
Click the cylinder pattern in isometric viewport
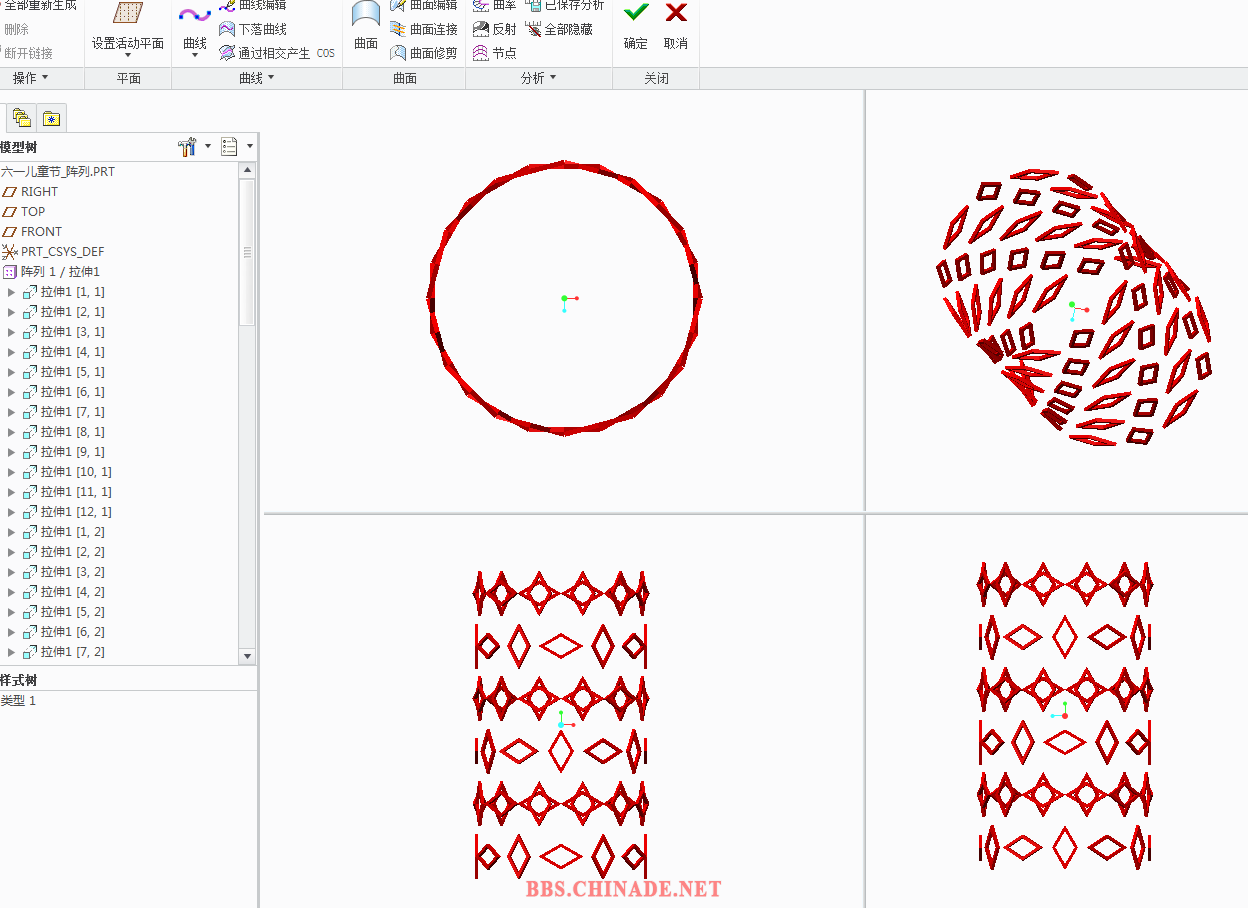click(x=1075, y=307)
